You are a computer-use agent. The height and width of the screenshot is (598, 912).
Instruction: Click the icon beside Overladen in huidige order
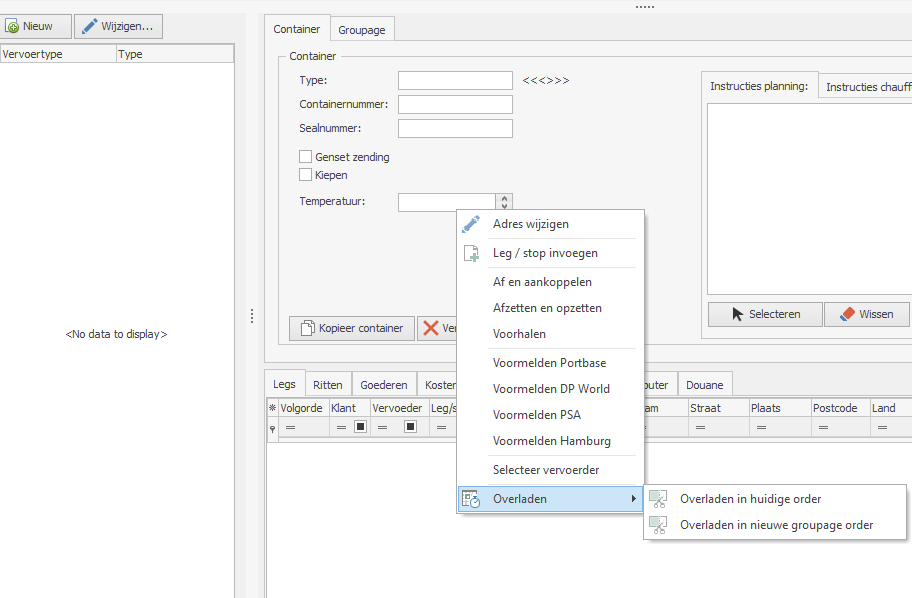click(658, 499)
